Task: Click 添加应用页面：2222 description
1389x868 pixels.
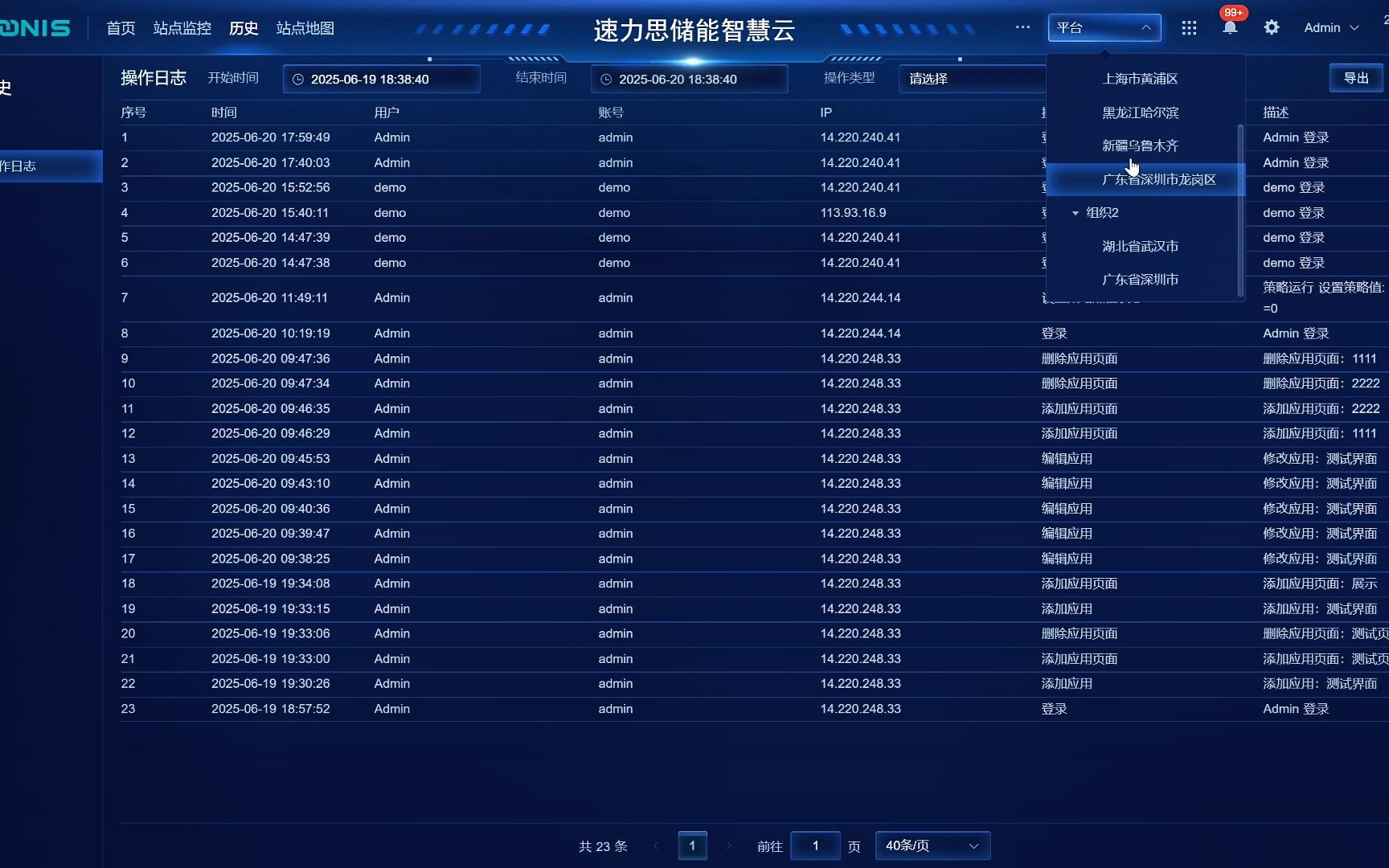Action: tap(1321, 408)
